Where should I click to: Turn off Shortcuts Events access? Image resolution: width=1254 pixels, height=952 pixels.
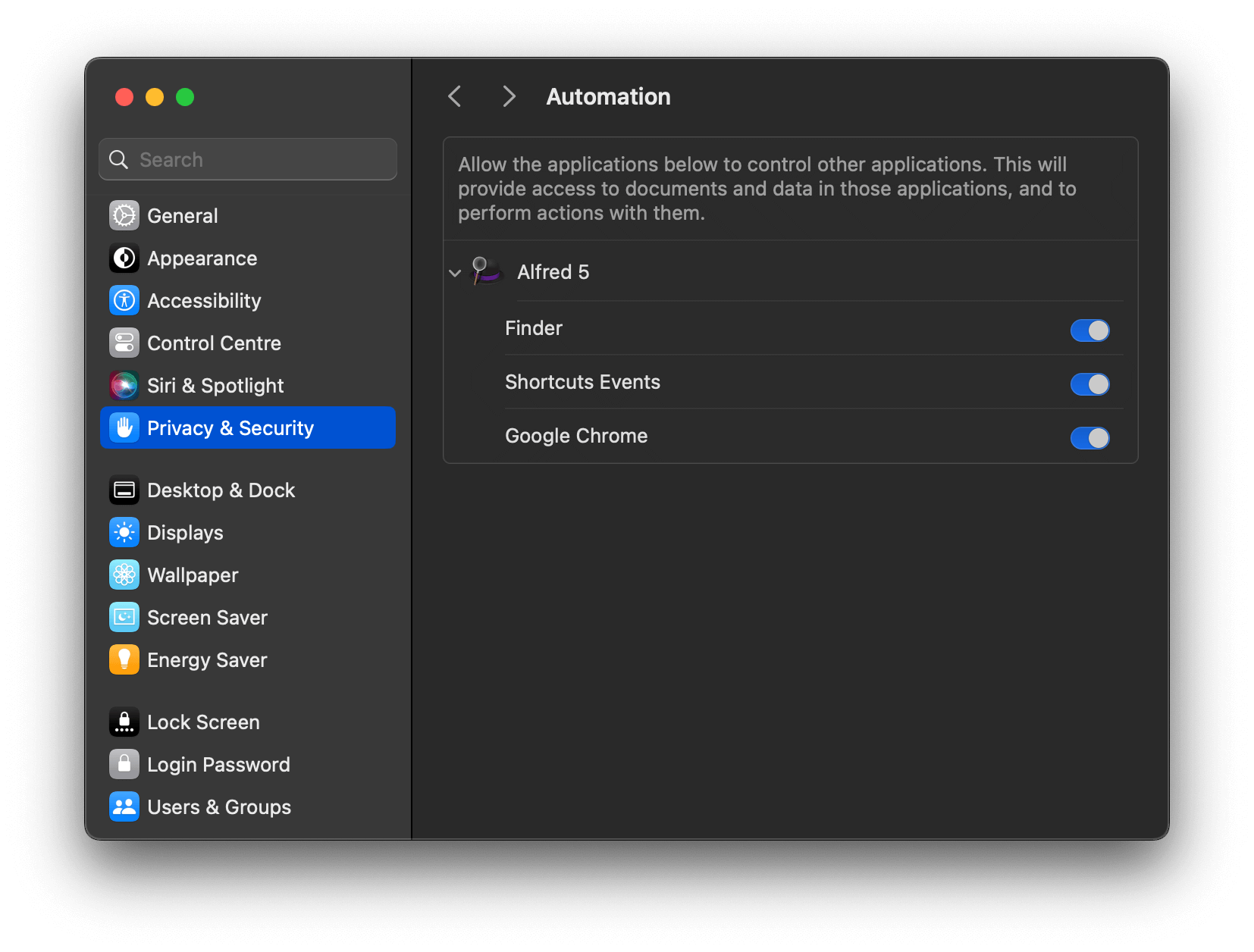pyautogui.click(x=1089, y=384)
